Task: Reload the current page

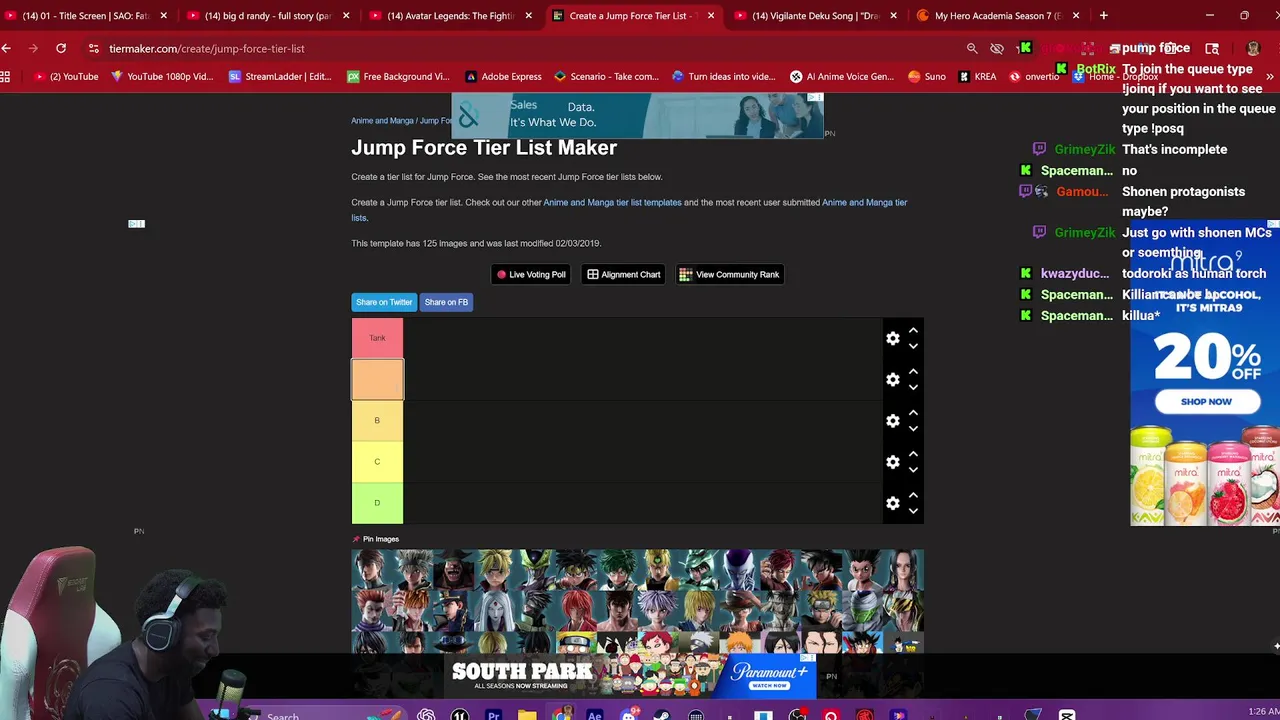Action: tap(61, 48)
